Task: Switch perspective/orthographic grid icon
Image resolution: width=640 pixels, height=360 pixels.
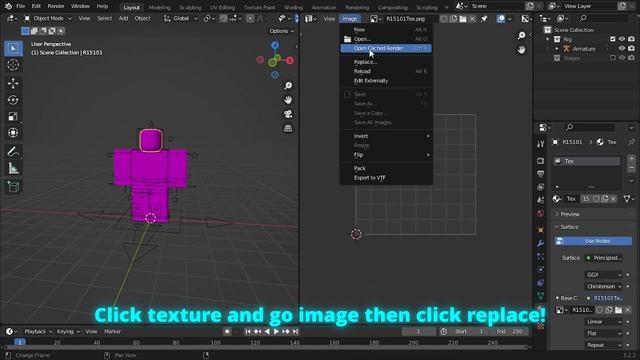Action: 288,129
